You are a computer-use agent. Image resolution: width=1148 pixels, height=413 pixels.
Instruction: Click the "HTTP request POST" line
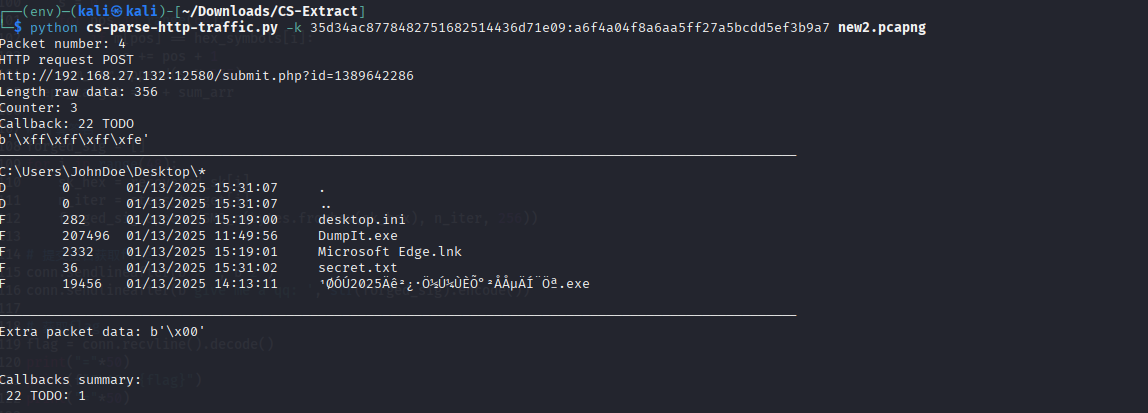click(66, 59)
